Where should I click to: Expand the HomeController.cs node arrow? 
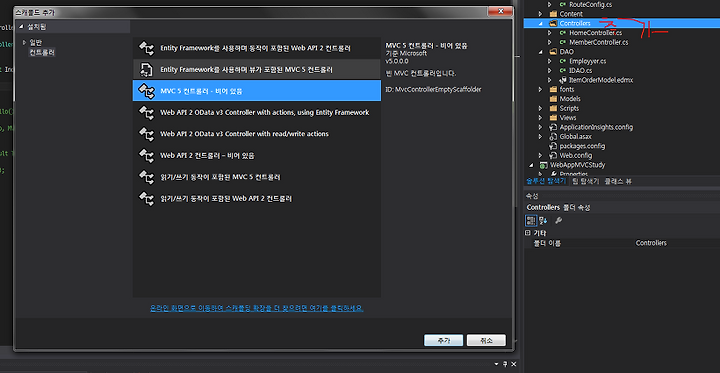(550, 33)
